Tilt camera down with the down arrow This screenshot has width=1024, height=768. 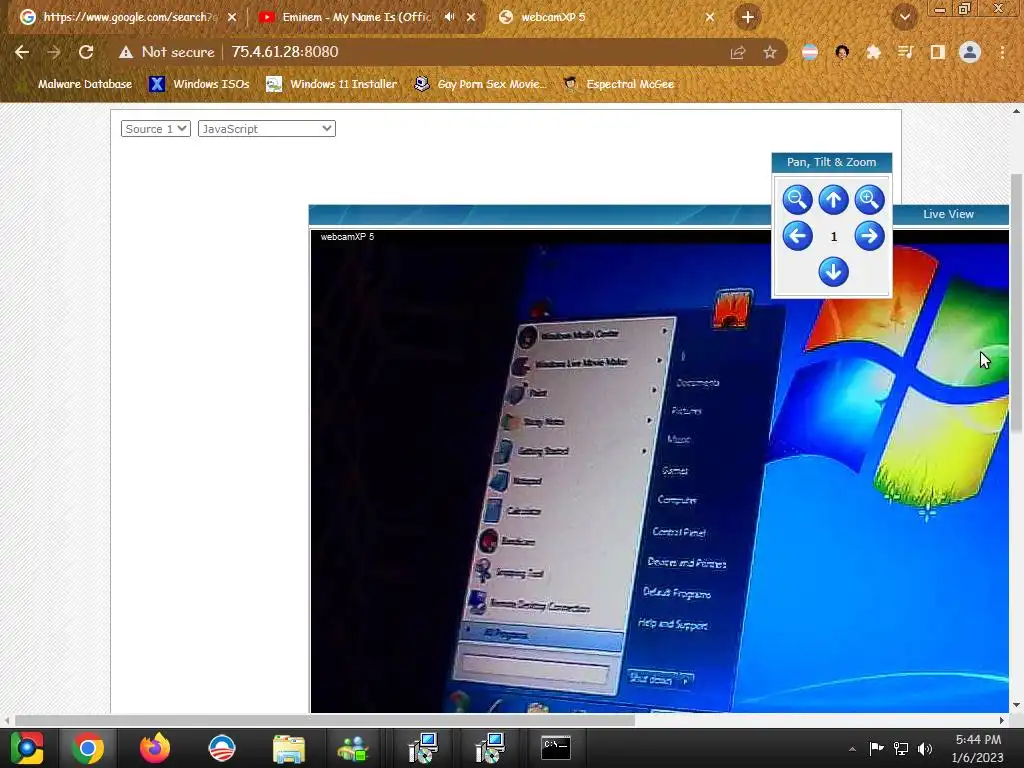(x=833, y=272)
